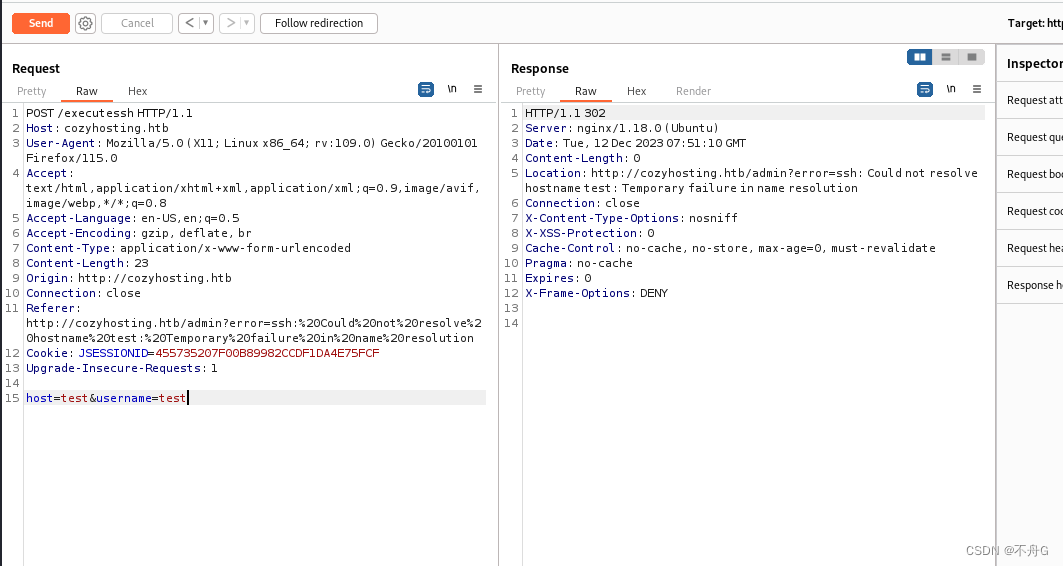The height and width of the screenshot is (566, 1063).
Task: Select the Request Raw tab
Action: pyautogui.click(x=87, y=91)
